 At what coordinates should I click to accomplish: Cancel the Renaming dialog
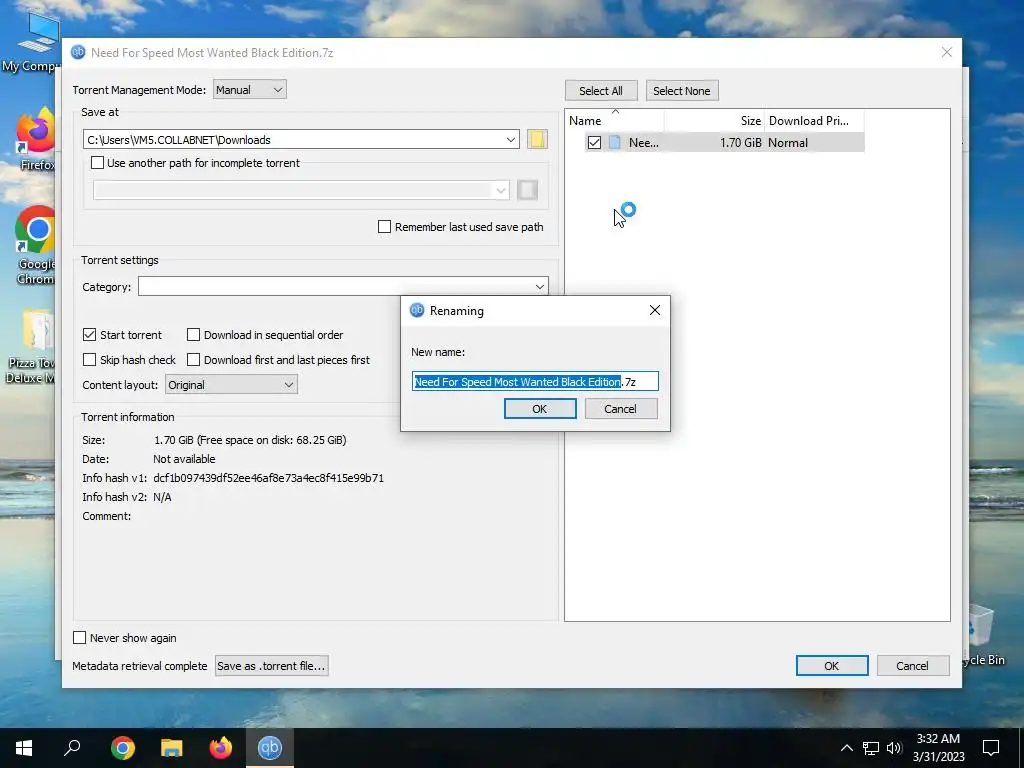coord(621,409)
